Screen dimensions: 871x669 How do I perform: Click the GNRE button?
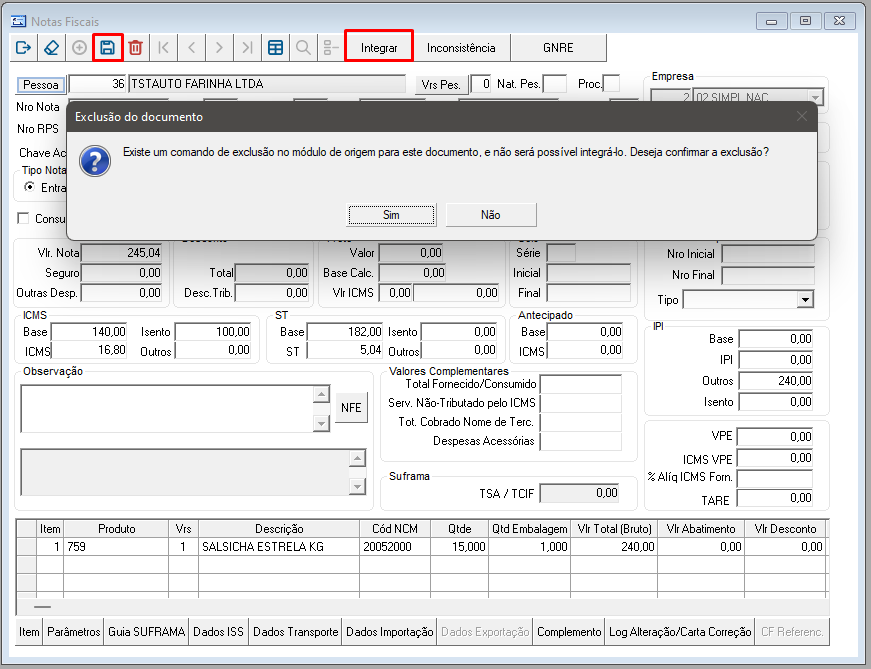click(558, 48)
